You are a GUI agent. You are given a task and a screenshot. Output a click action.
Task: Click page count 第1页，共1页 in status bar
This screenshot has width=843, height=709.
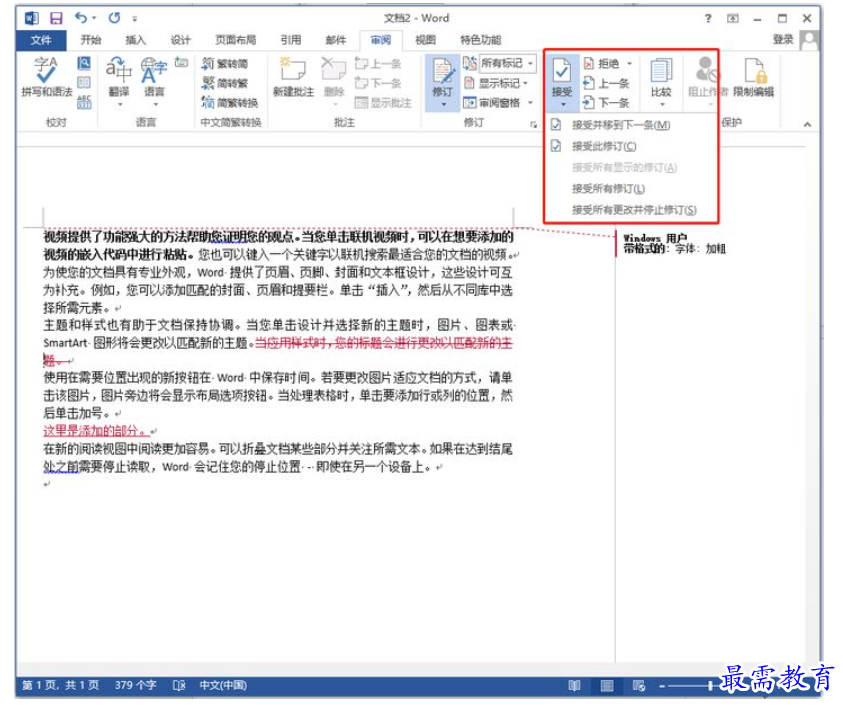(60, 685)
